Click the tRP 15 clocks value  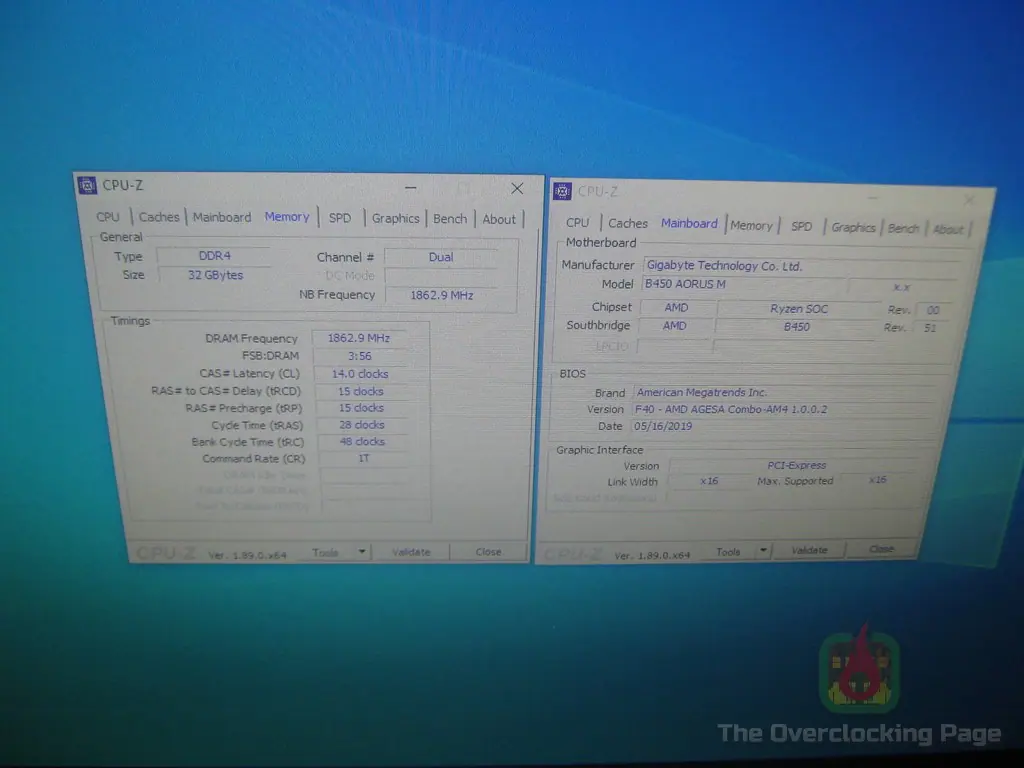point(361,408)
